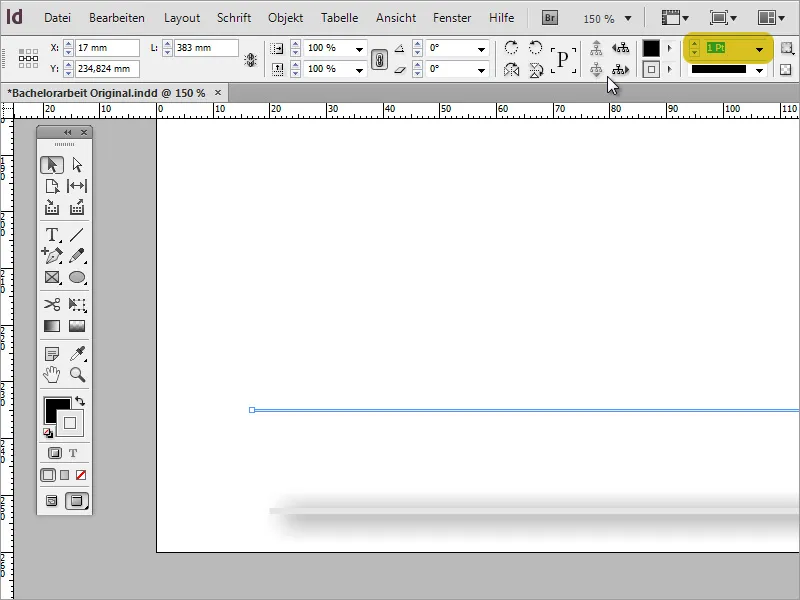The height and width of the screenshot is (600, 800).
Task: Select the Zoom tool
Action: point(77,375)
